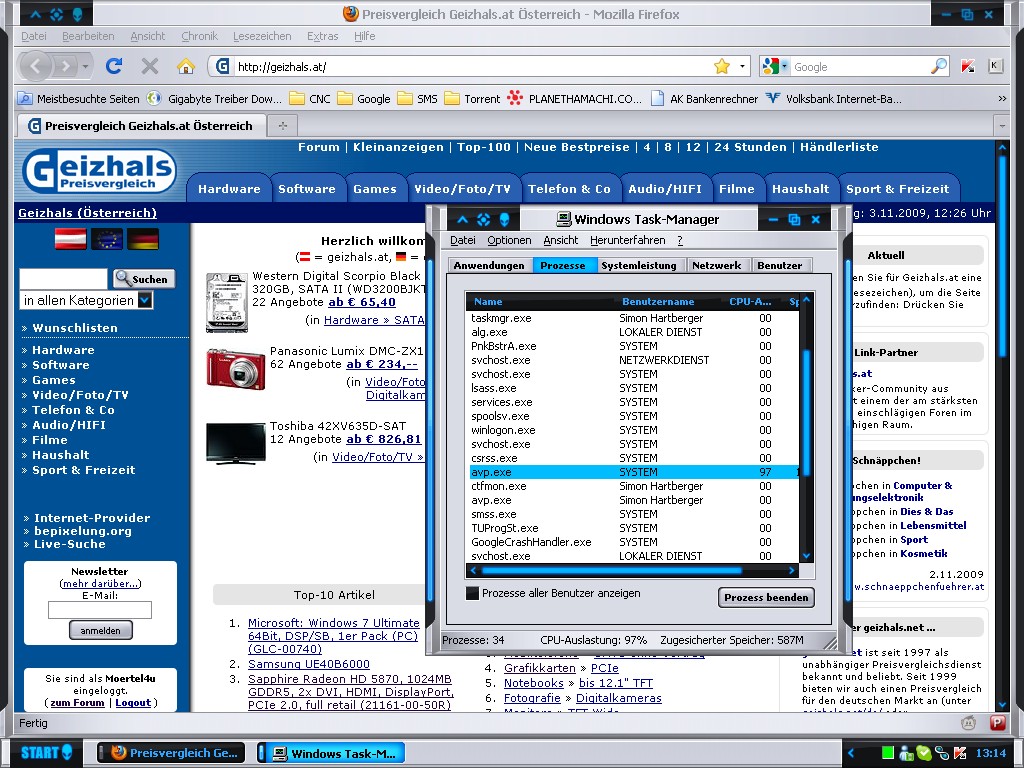The height and width of the screenshot is (768, 1024).
Task: Bookmark this page with the star icon
Action: [722, 66]
